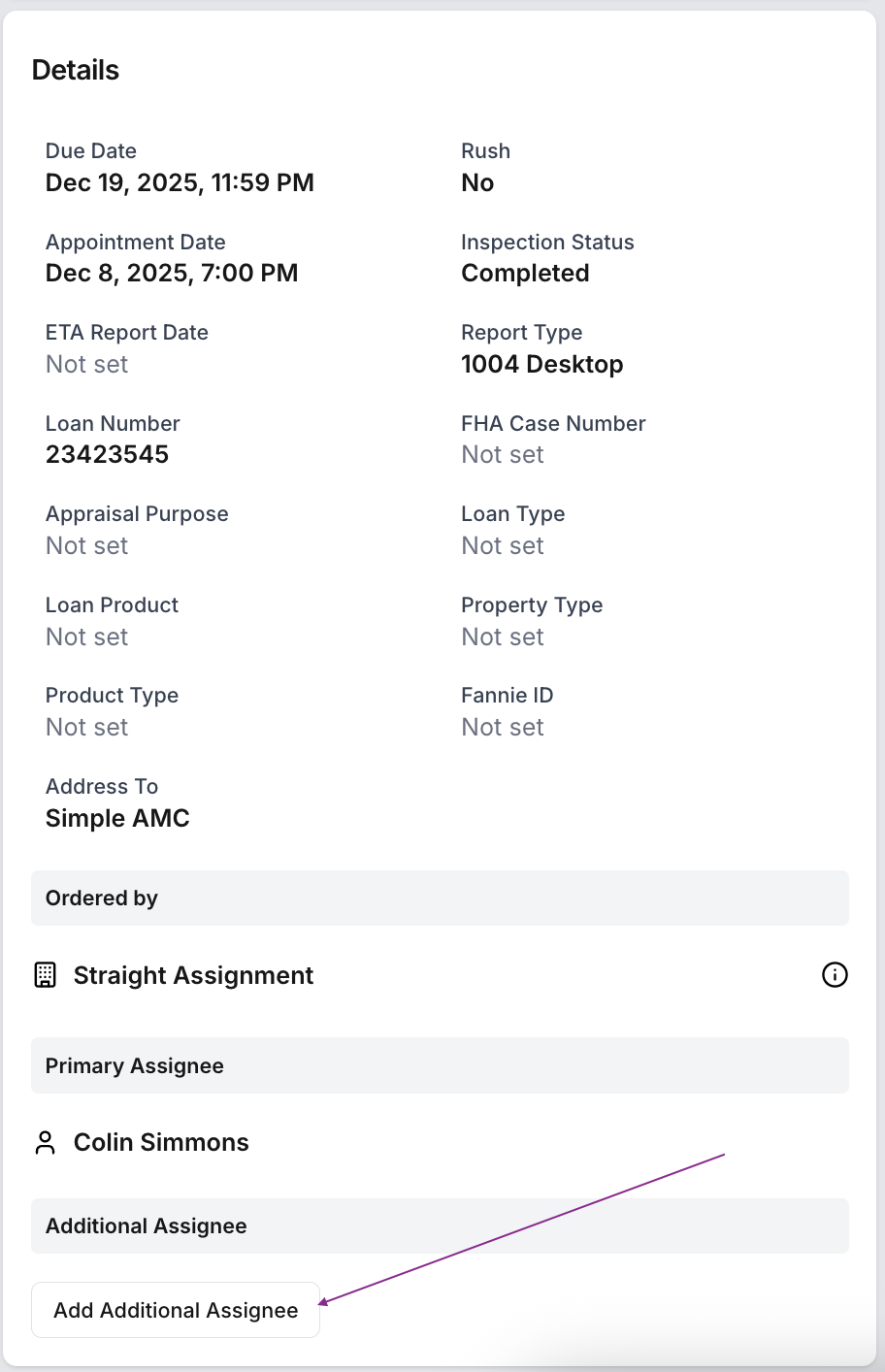Image resolution: width=885 pixels, height=1372 pixels.
Task: Click the Address To value Simple AMC
Action: tap(117, 818)
